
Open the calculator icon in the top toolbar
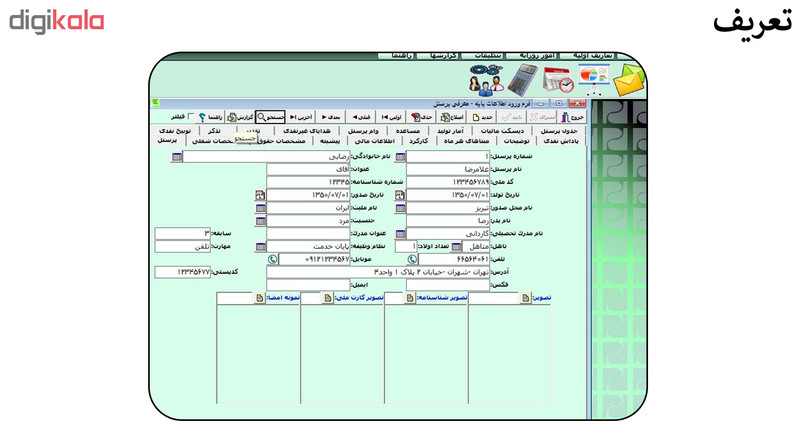[523, 80]
